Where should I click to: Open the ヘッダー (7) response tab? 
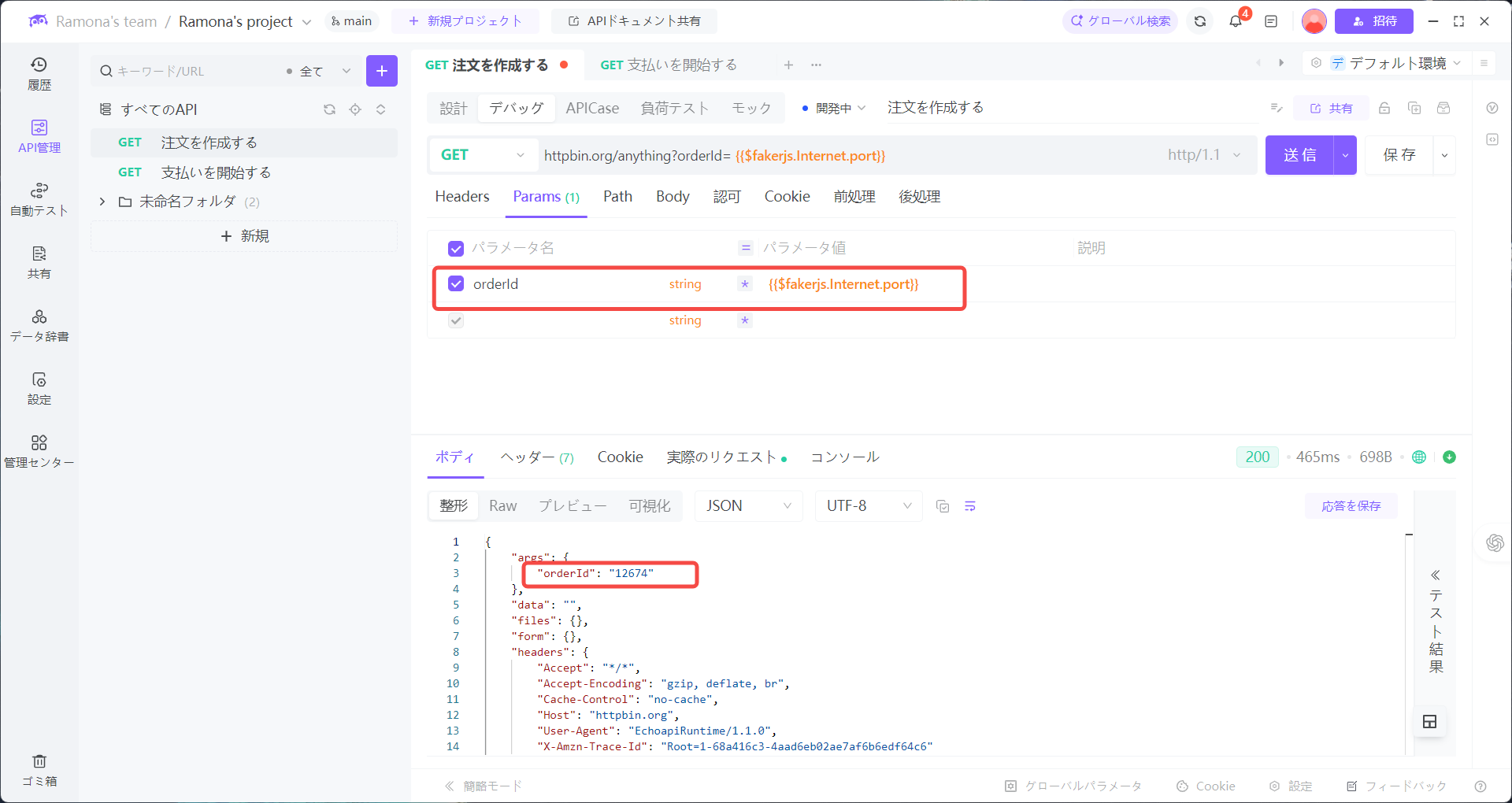(536, 457)
